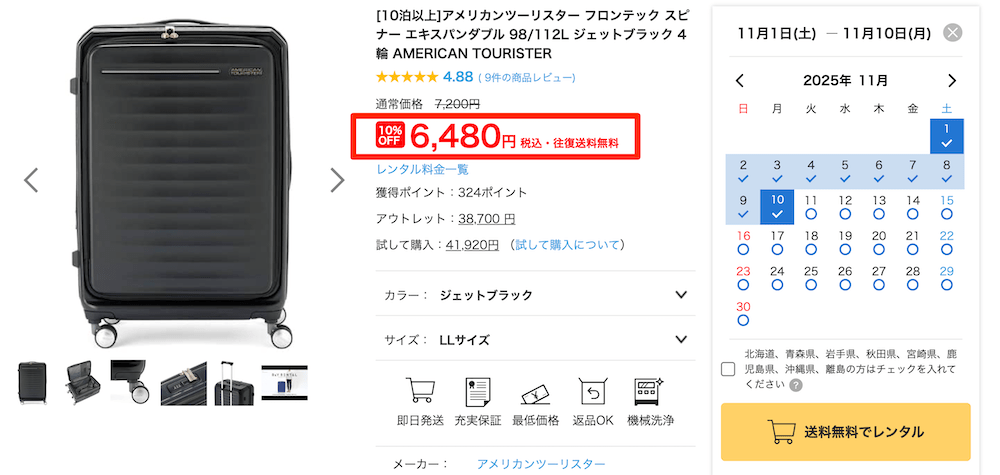The height and width of the screenshot is (475, 1000).
Task: Click the 送料無料でレンタル button
Action: click(846, 432)
